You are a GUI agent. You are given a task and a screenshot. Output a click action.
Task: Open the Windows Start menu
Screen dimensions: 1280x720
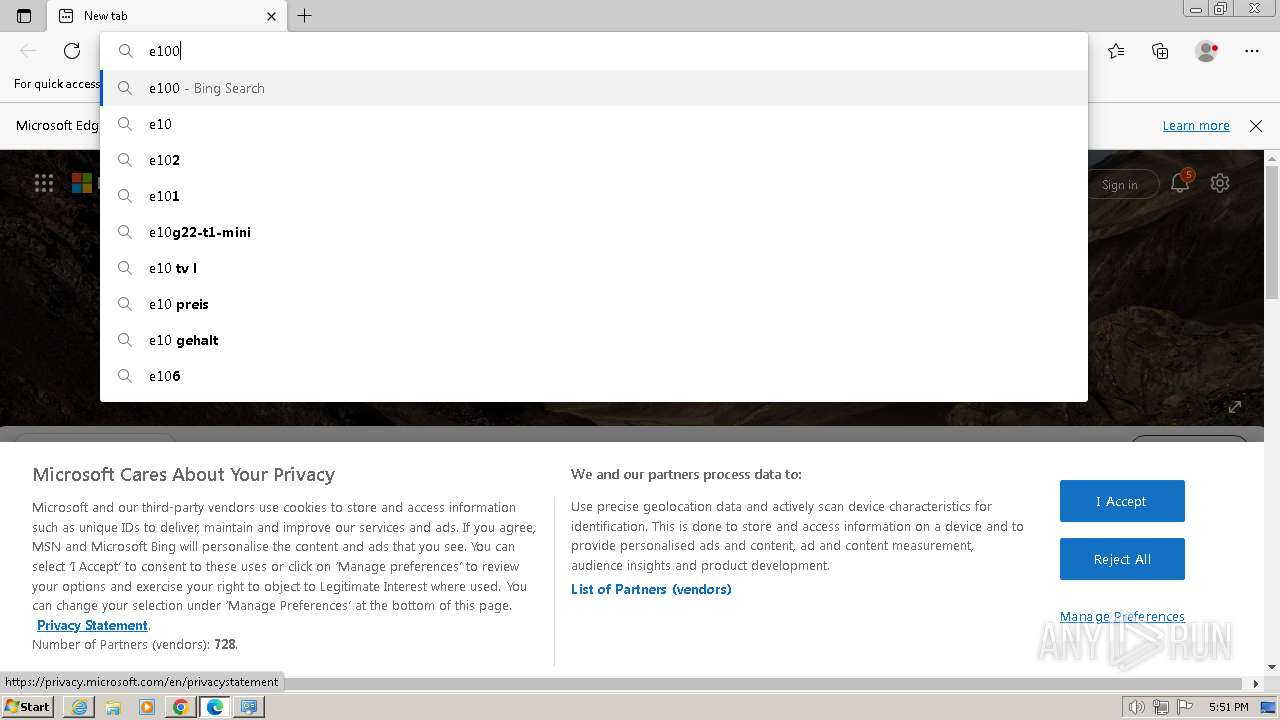click(x=28, y=706)
